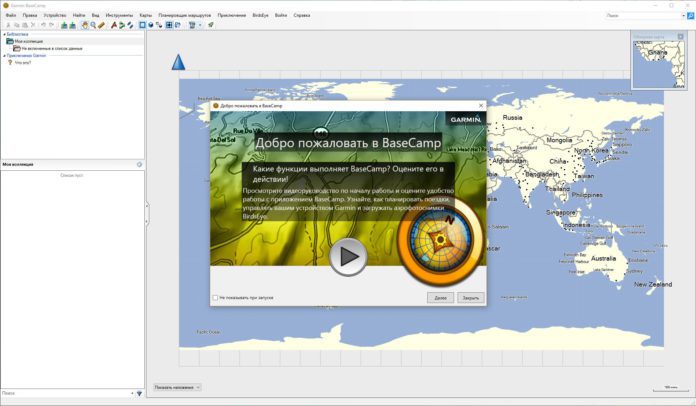Close the overview map panel
696x406 pixels.
[x=680, y=36]
